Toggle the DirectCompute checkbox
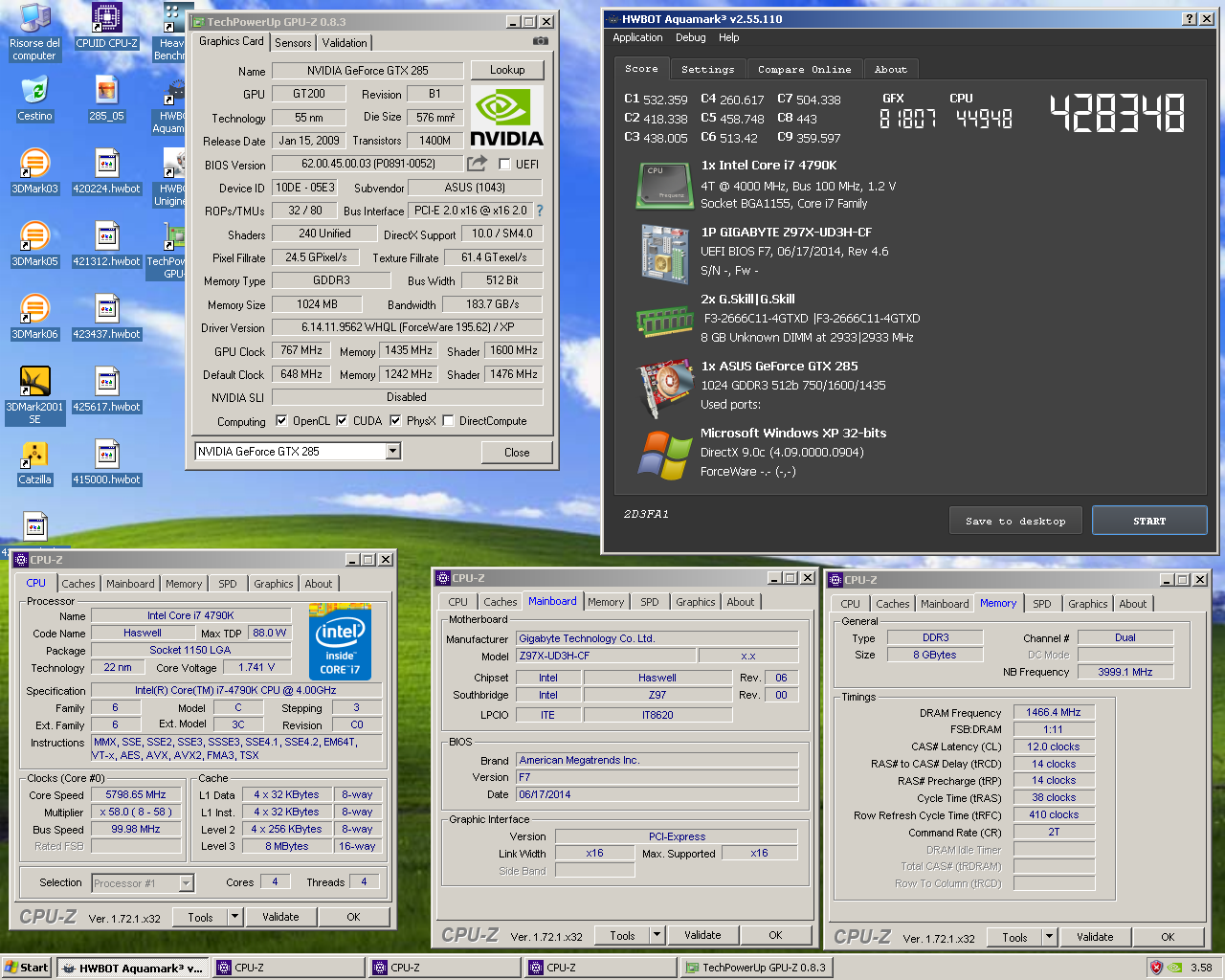The width and height of the screenshot is (1225, 980). point(448,420)
